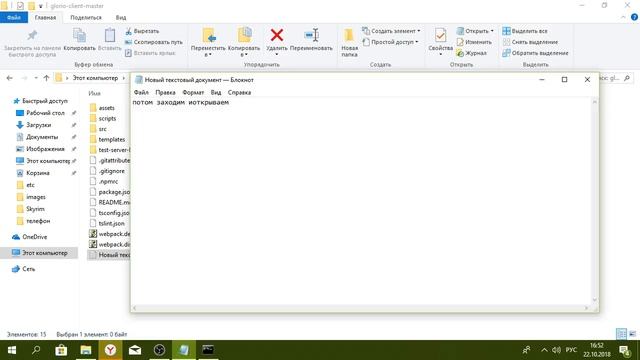640x360 pixels.
Task: Open the Windows Start button
Action: tap(12, 350)
